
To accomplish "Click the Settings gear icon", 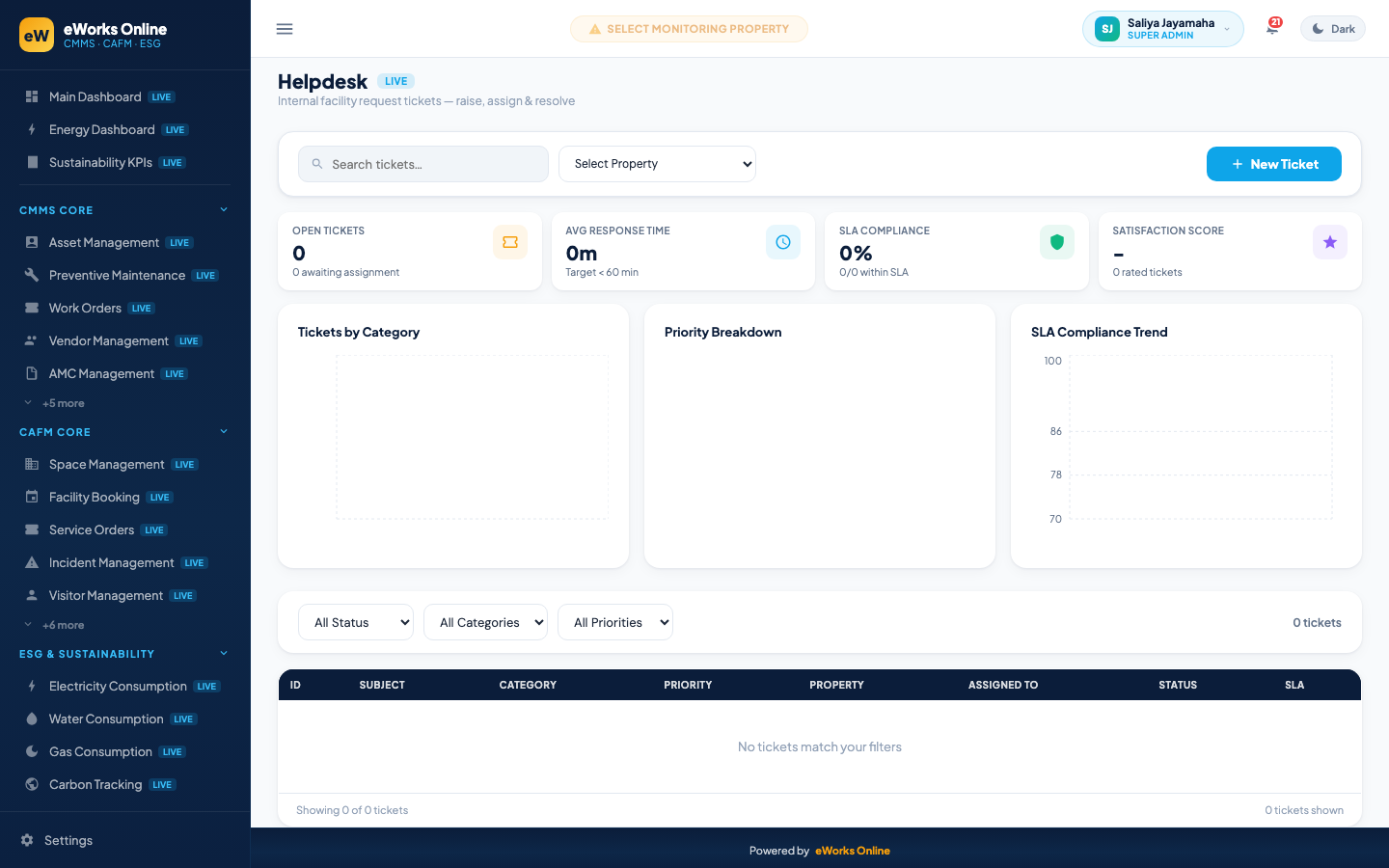I will tap(27, 840).
